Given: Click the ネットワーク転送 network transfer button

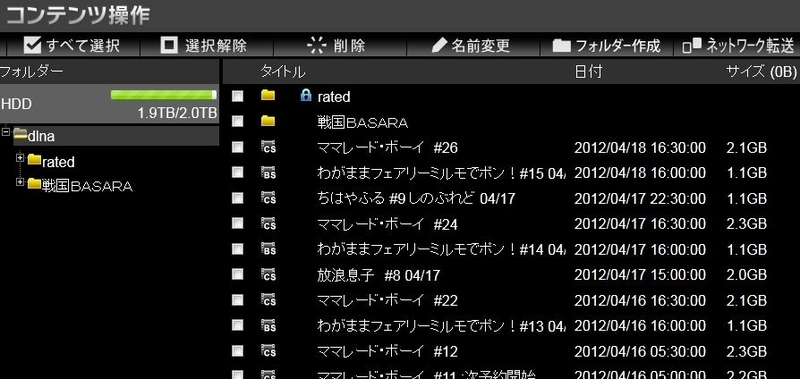Looking at the screenshot, I should (x=738, y=46).
